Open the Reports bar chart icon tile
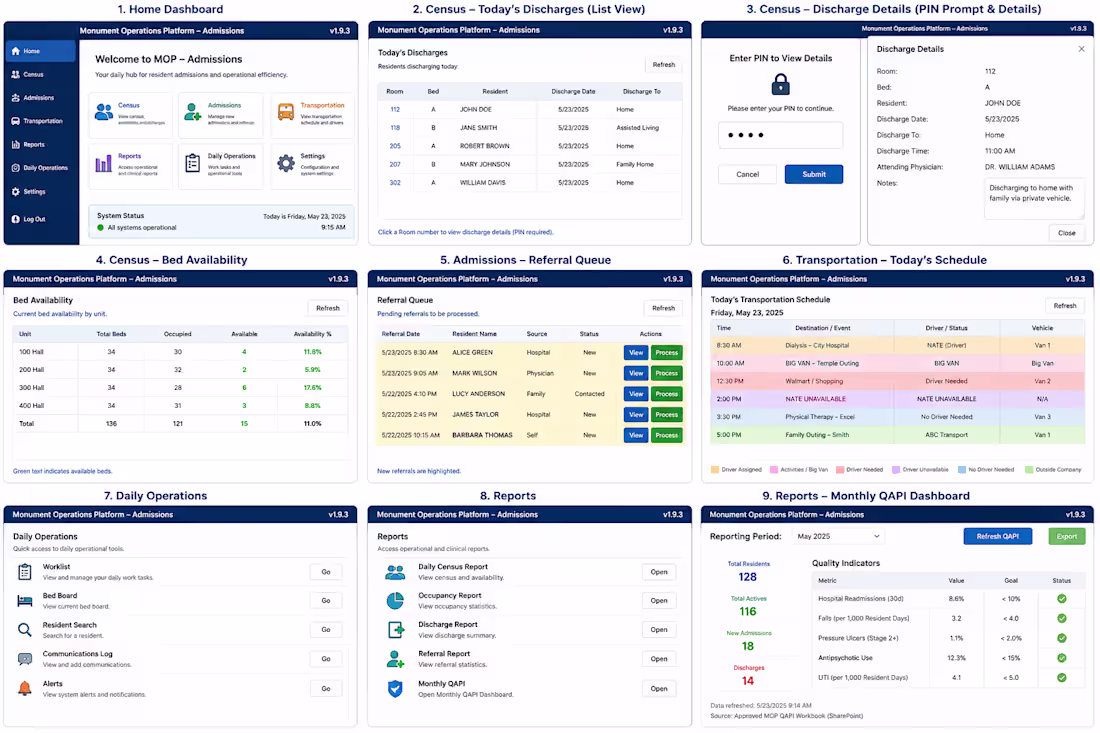Viewport: 1100px width, 733px height. 104,163
